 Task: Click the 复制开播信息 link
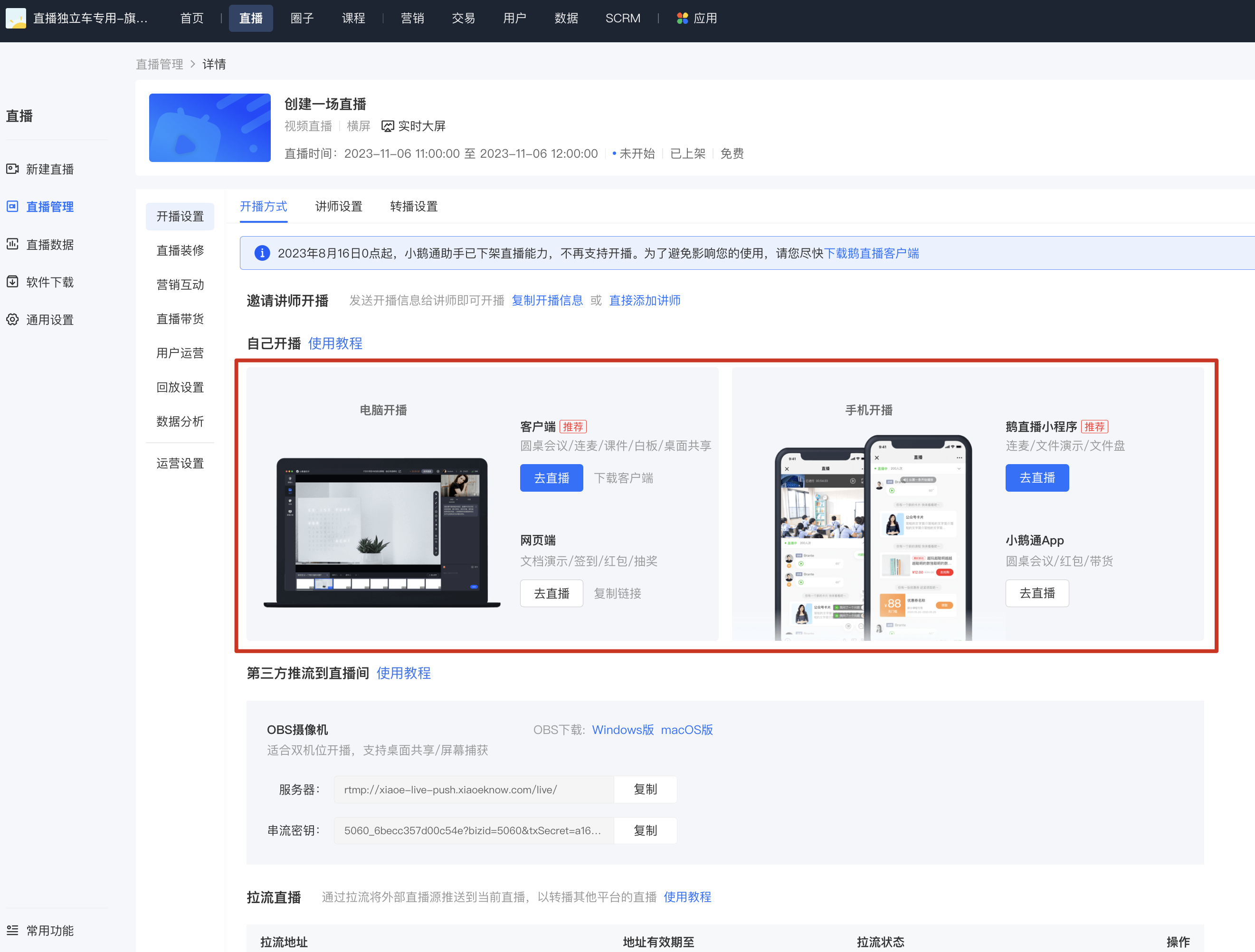click(547, 300)
